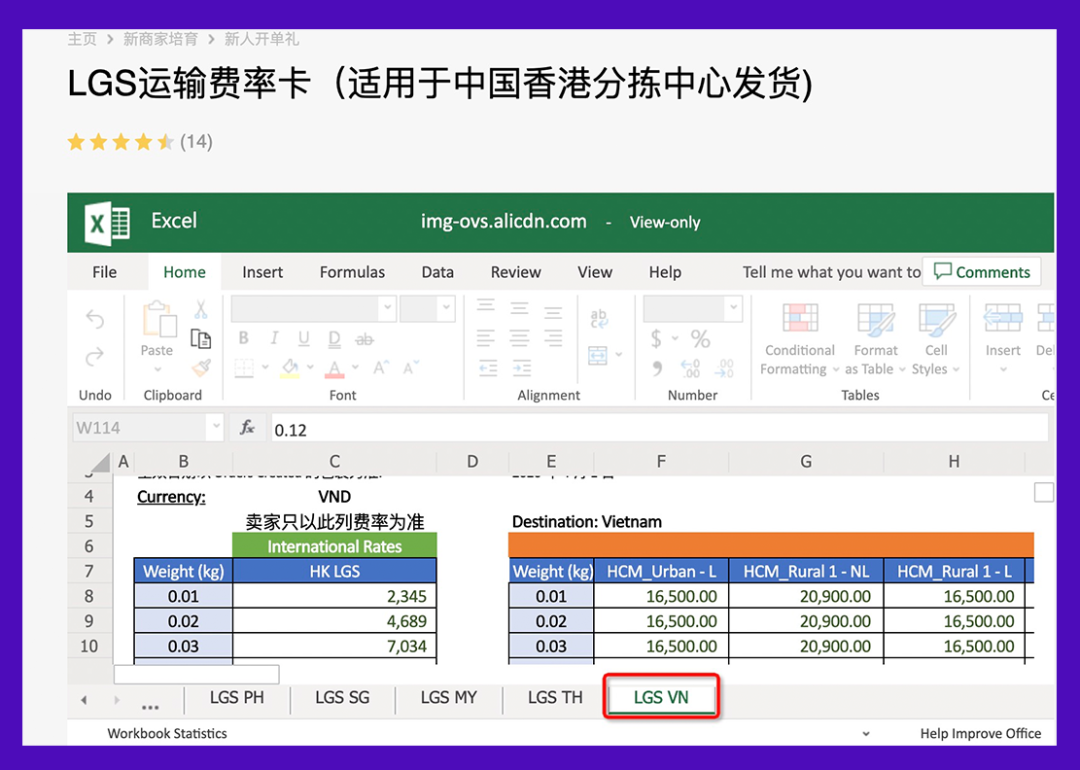Switch to the Data ribbon tab
This screenshot has height=770, width=1080.
coord(437,272)
